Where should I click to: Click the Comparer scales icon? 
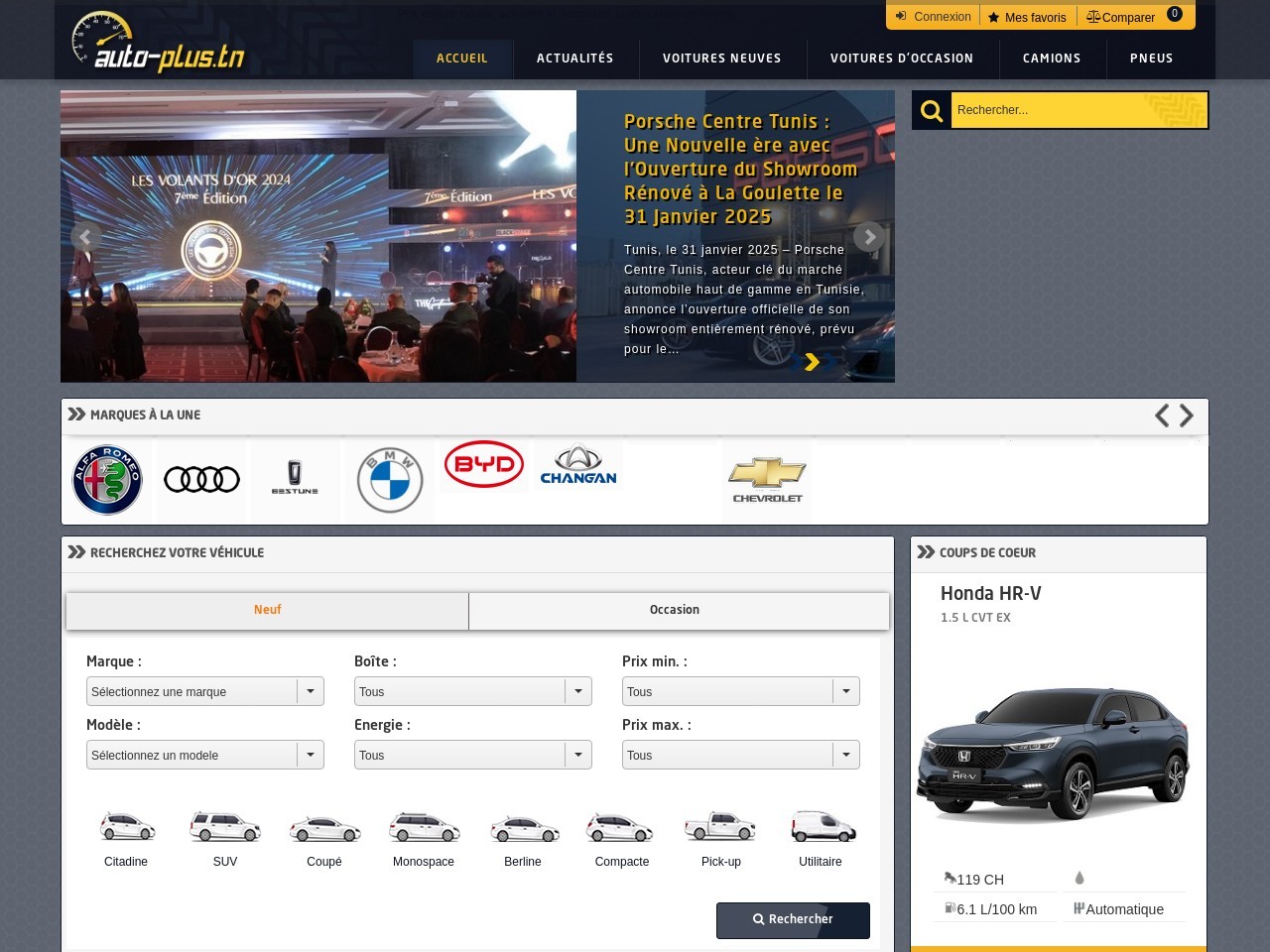coord(1093,17)
